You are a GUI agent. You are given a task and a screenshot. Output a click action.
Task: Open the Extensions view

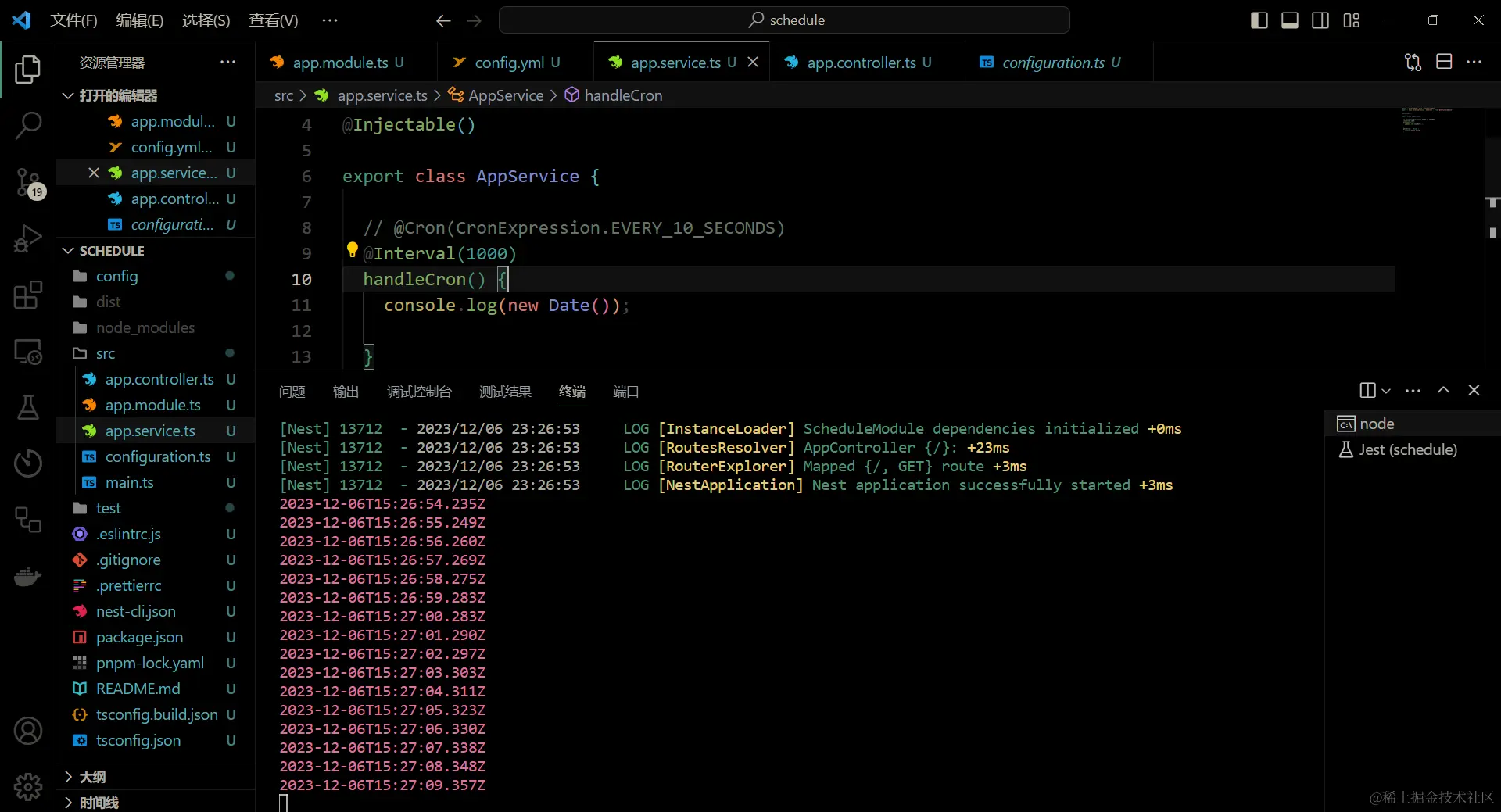tap(28, 295)
